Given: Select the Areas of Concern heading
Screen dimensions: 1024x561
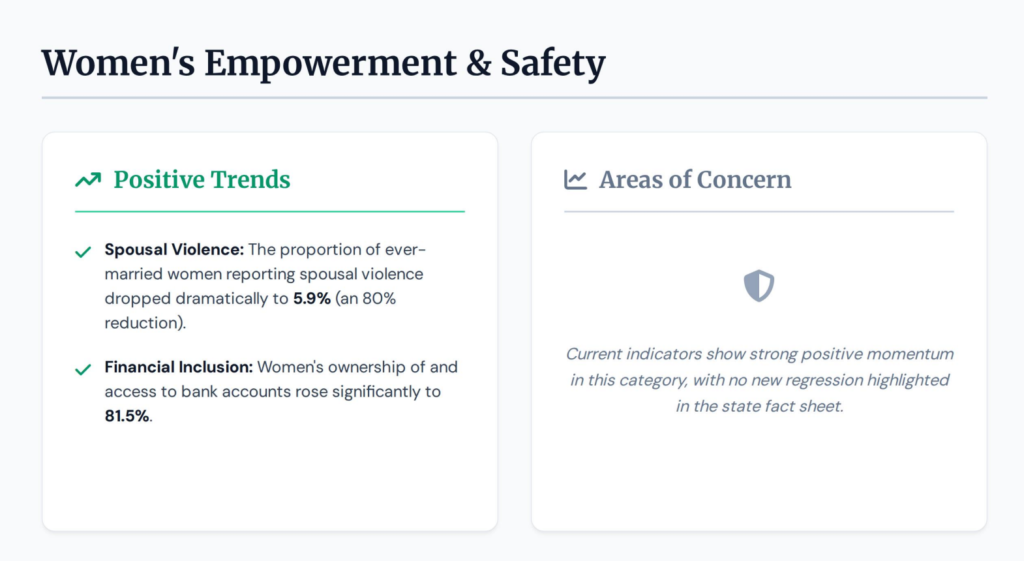Looking at the screenshot, I should pyautogui.click(x=695, y=180).
